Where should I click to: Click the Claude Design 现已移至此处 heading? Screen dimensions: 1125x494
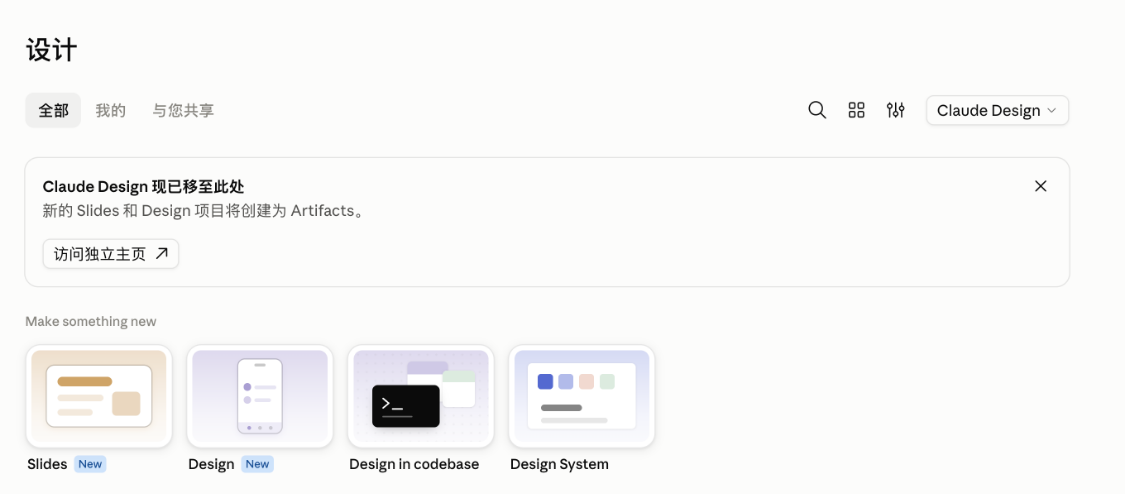pos(143,187)
